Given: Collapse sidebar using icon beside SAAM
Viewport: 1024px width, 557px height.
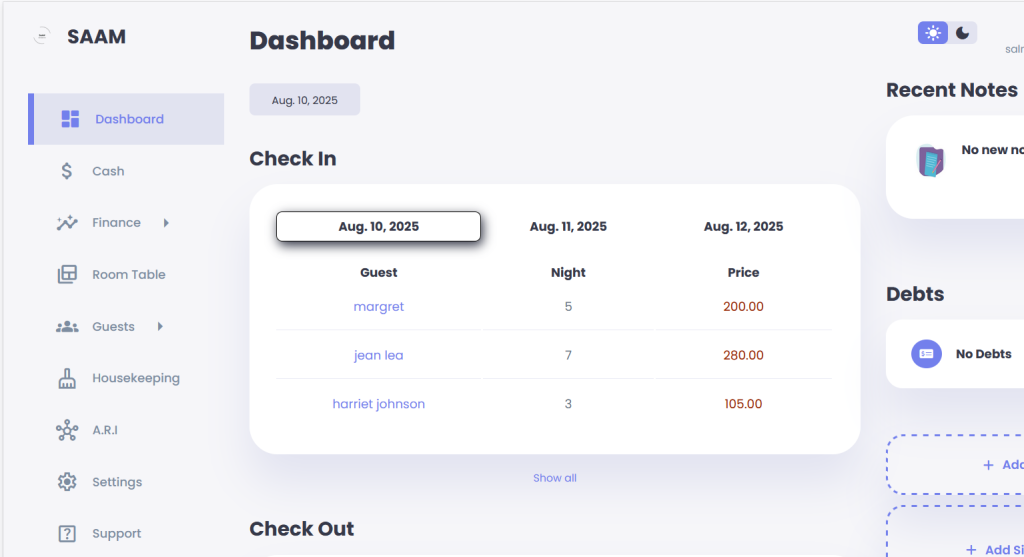Looking at the screenshot, I should pyautogui.click(x=42, y=36).
